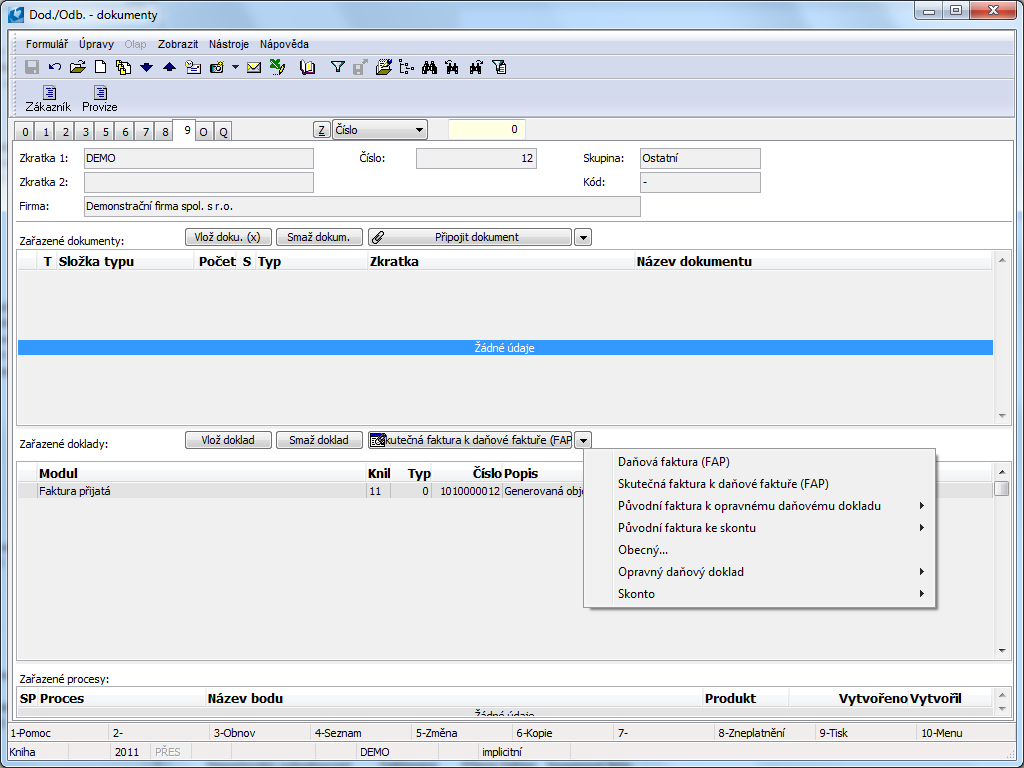Image resolution: width=1024 pixels, height=768 pixels.
Task: Toggle the Z button beside Číslo
Action: (321, 130)
